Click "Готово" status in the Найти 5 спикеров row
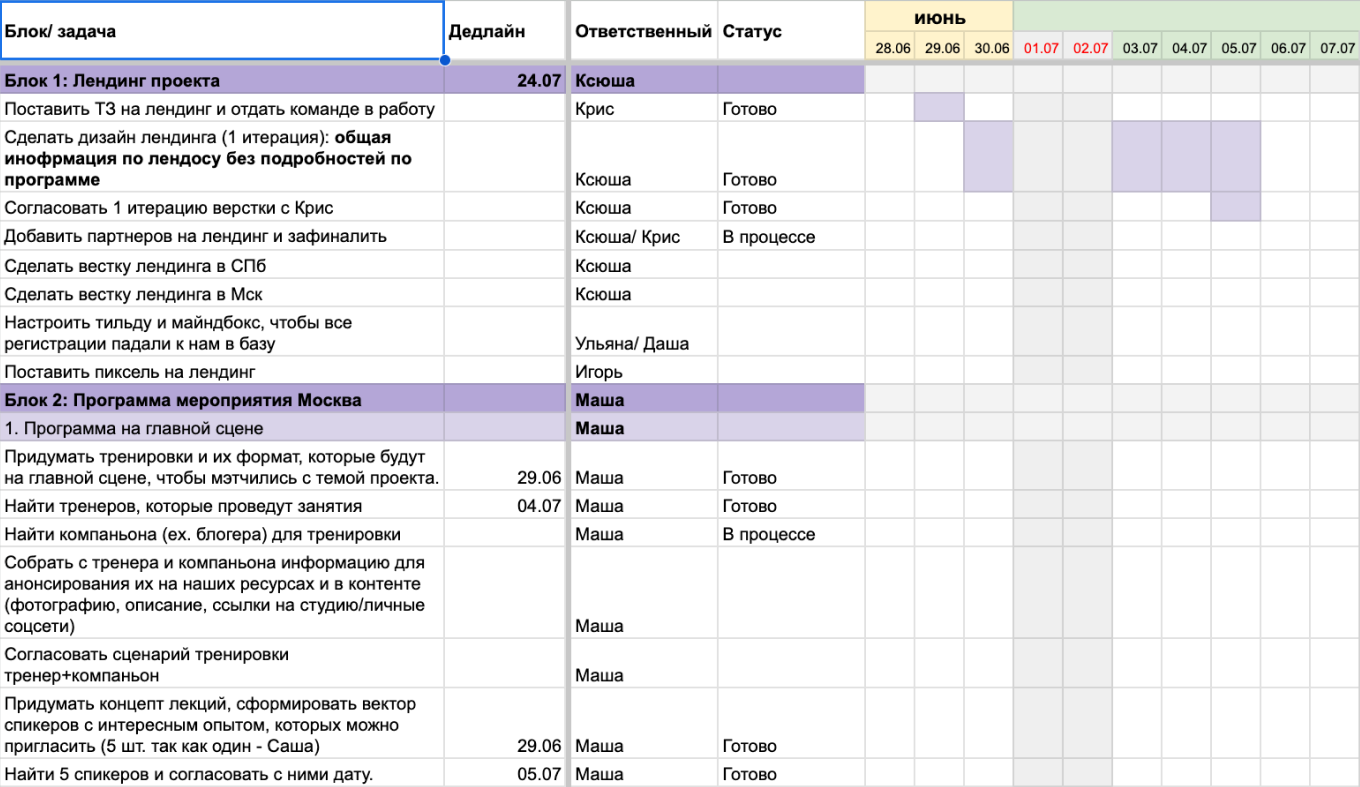 click(x=791, y=774)
